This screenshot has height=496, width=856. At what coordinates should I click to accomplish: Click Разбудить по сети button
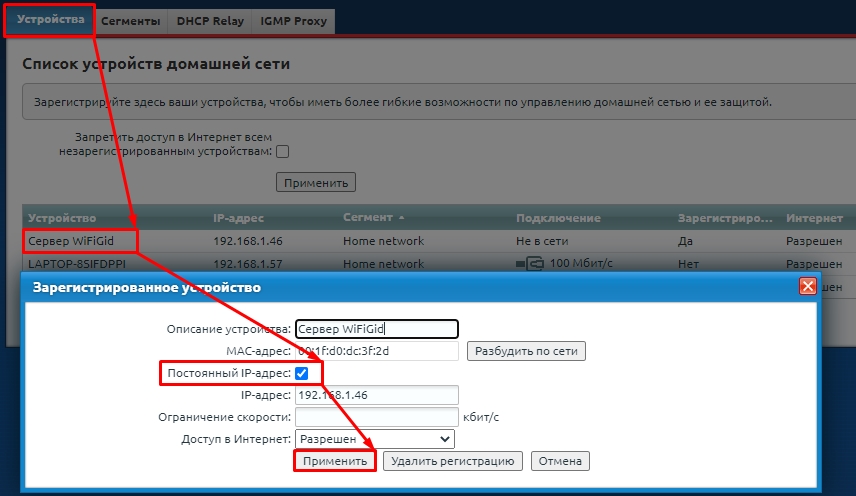tap(526, 351)
